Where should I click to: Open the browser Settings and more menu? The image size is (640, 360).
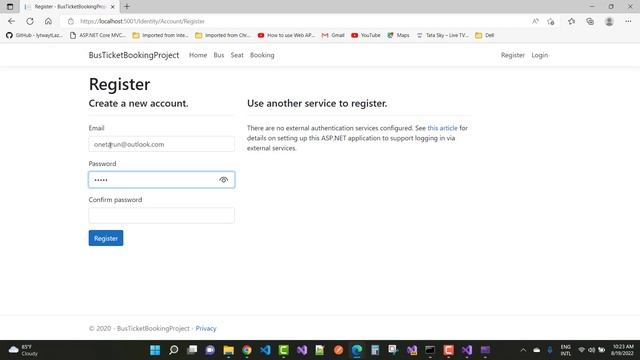point(628,21)
